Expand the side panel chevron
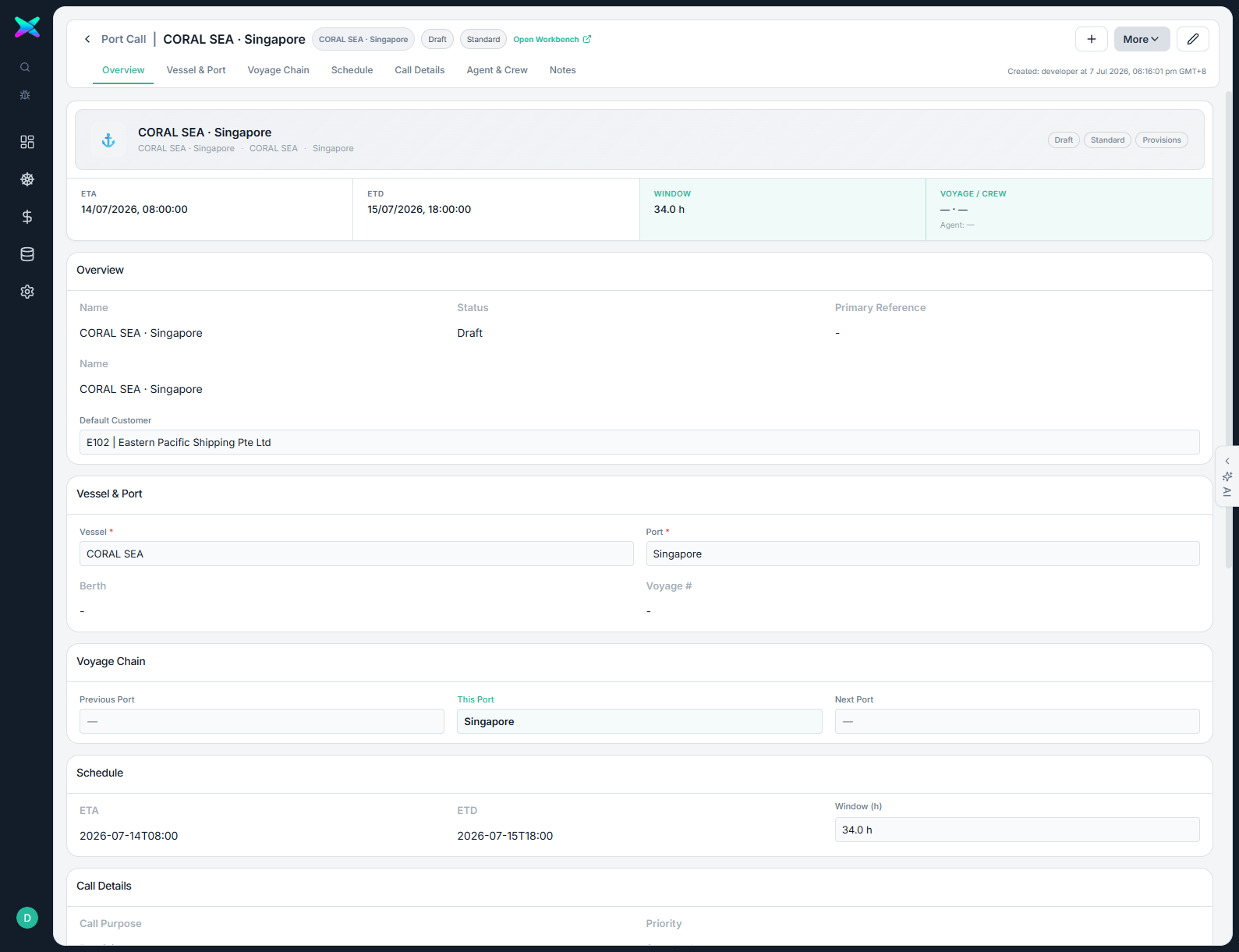The image size is (1239, 952). pos(1227,462)
